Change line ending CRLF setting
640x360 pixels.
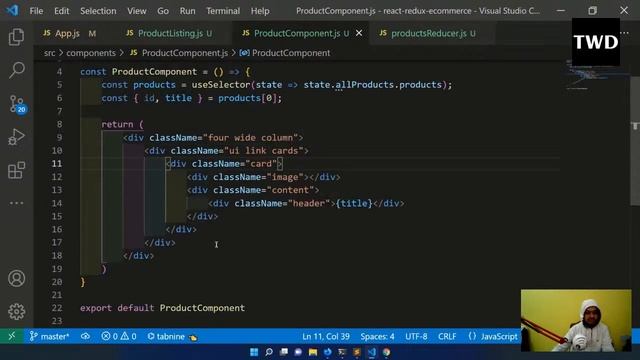tap(447, 336)
